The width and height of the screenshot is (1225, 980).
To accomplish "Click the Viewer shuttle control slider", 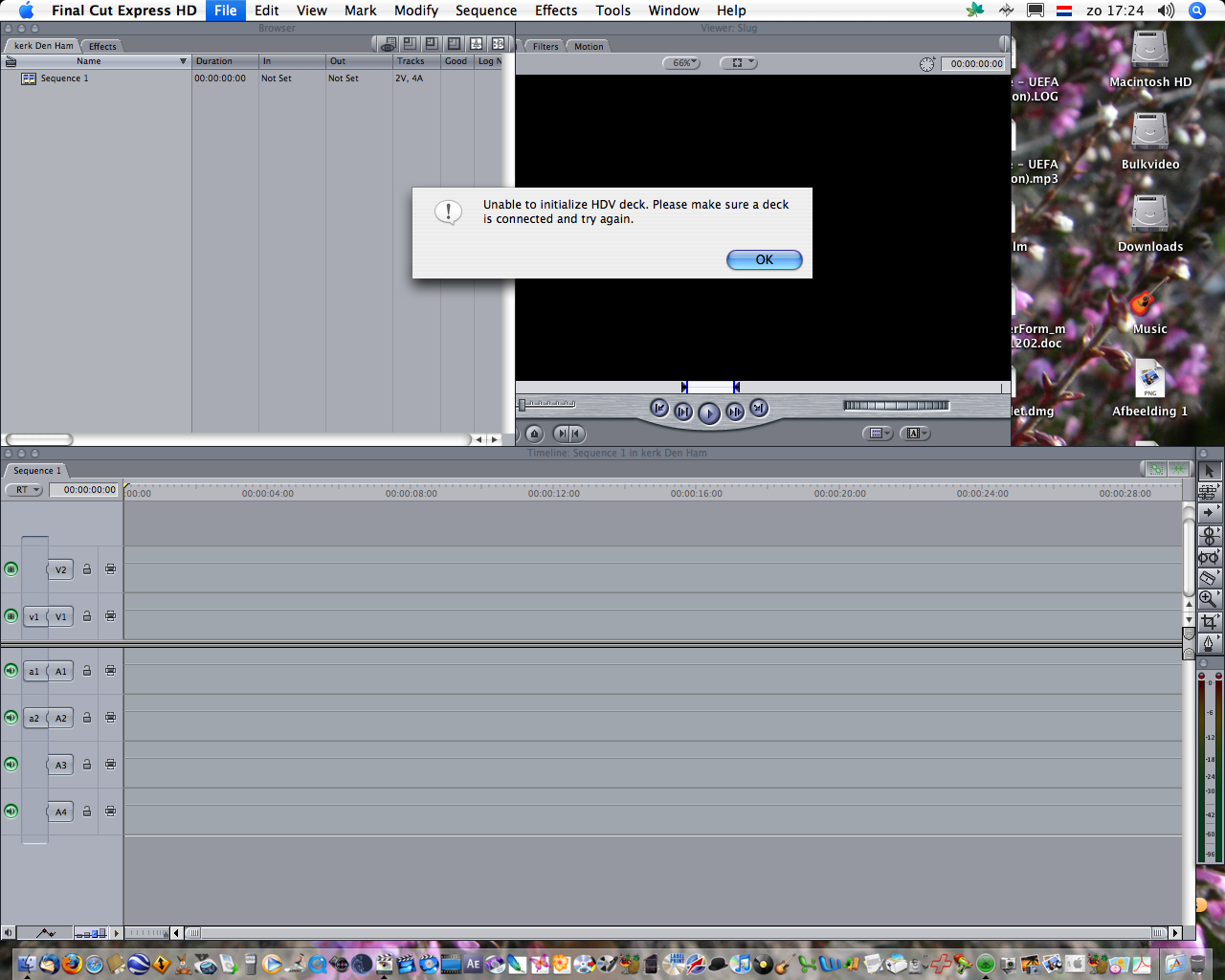I will pyautogui.click(x=546, y=405).
